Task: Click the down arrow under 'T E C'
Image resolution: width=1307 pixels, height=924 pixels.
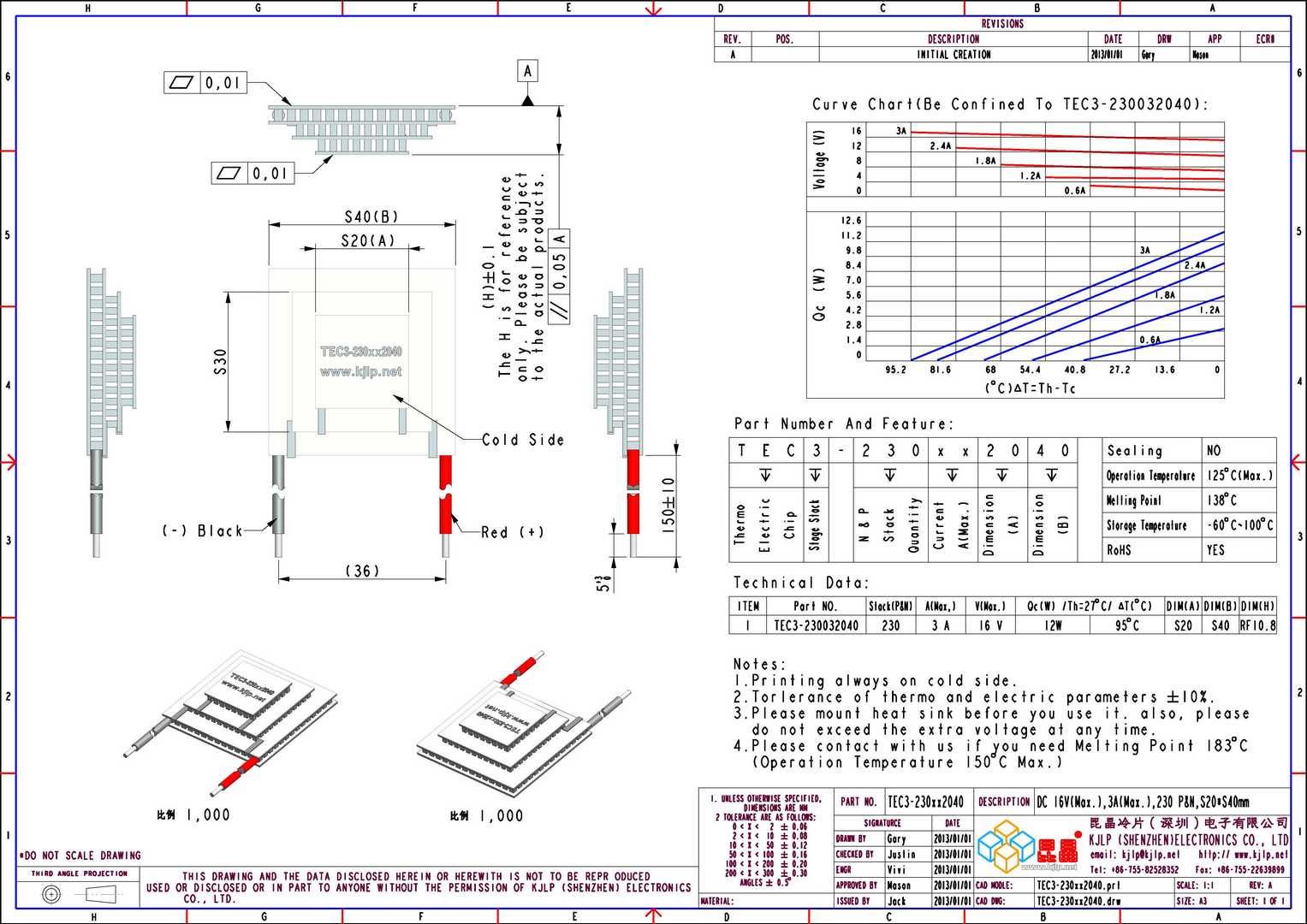Action: point(765,475)
